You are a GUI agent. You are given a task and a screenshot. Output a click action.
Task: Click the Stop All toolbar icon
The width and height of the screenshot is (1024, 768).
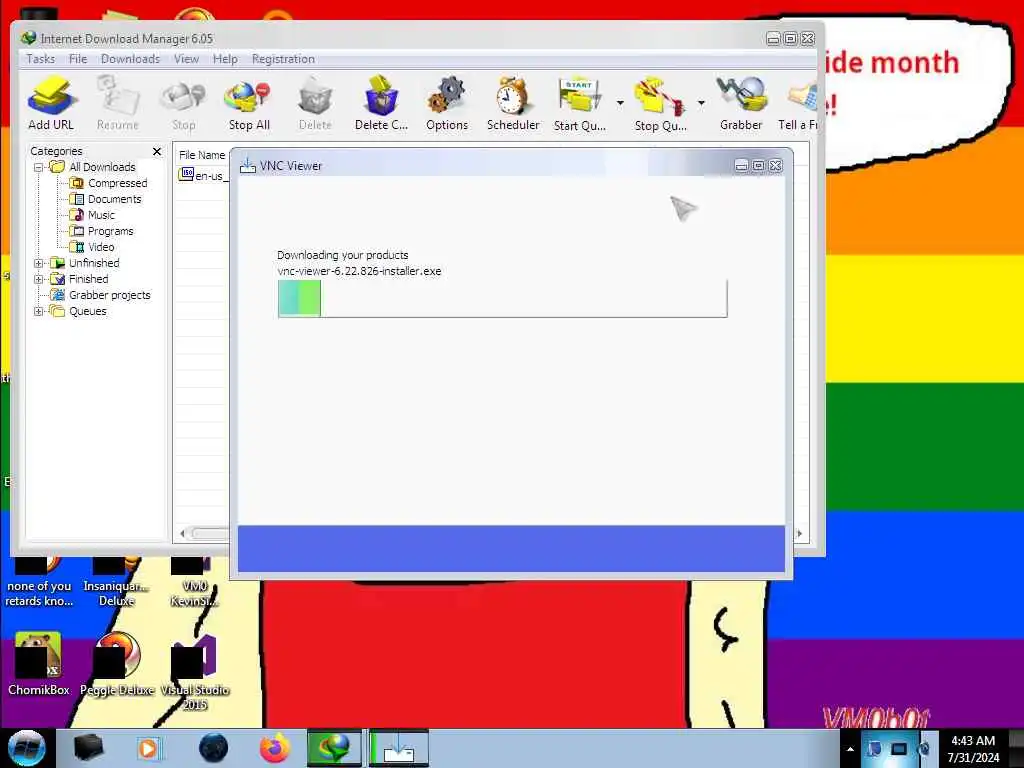pos(248,102)
